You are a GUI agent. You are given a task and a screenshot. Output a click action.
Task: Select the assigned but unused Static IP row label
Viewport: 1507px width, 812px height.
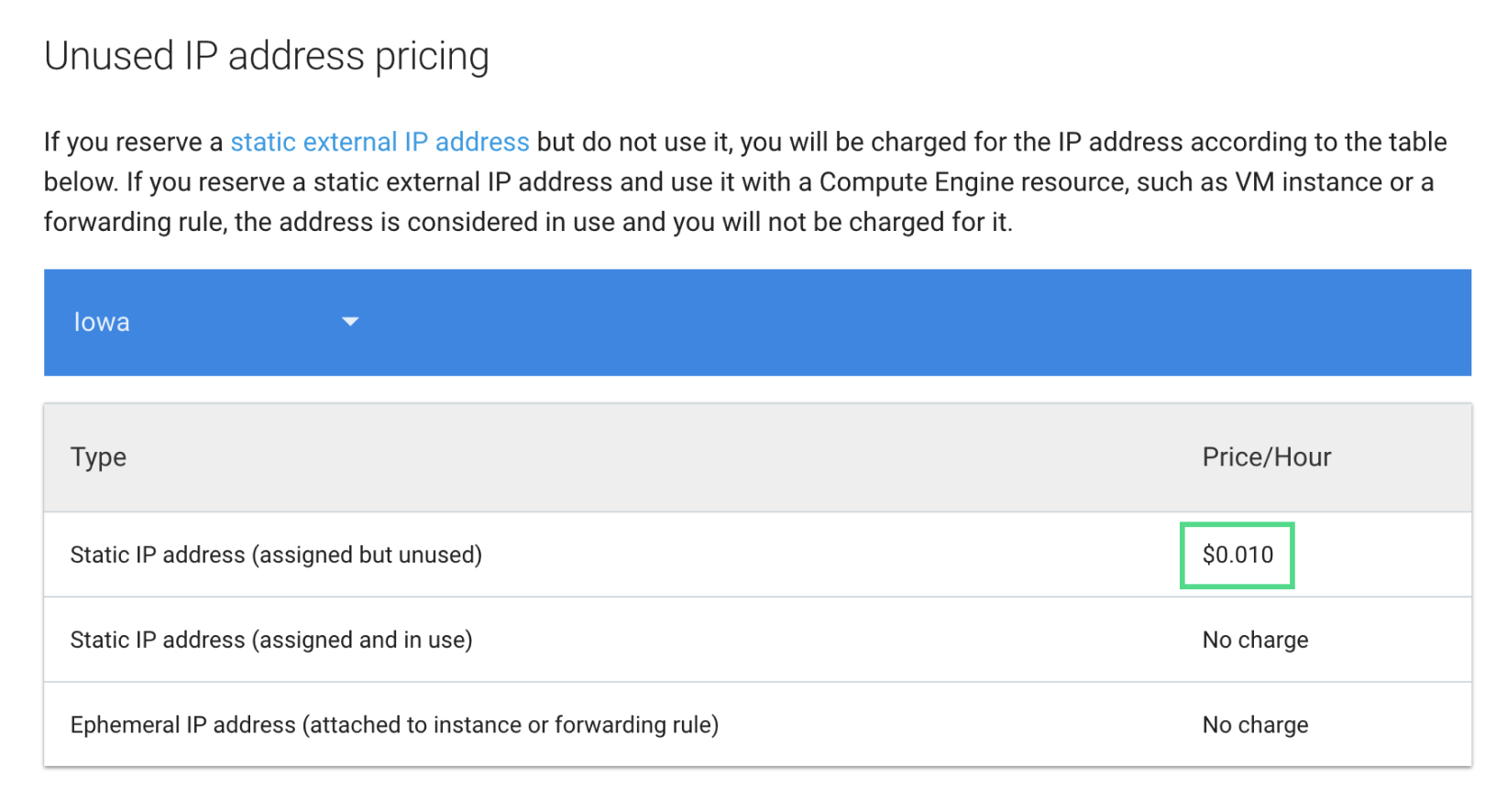pyautogui.click(x=276, y=555)
